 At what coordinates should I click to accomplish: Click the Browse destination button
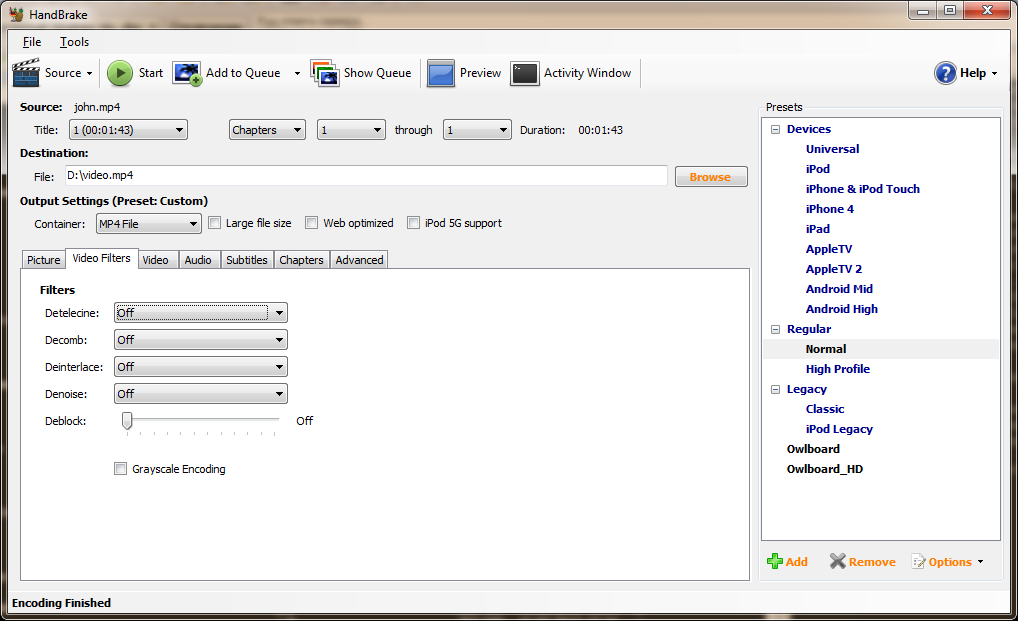710,177
